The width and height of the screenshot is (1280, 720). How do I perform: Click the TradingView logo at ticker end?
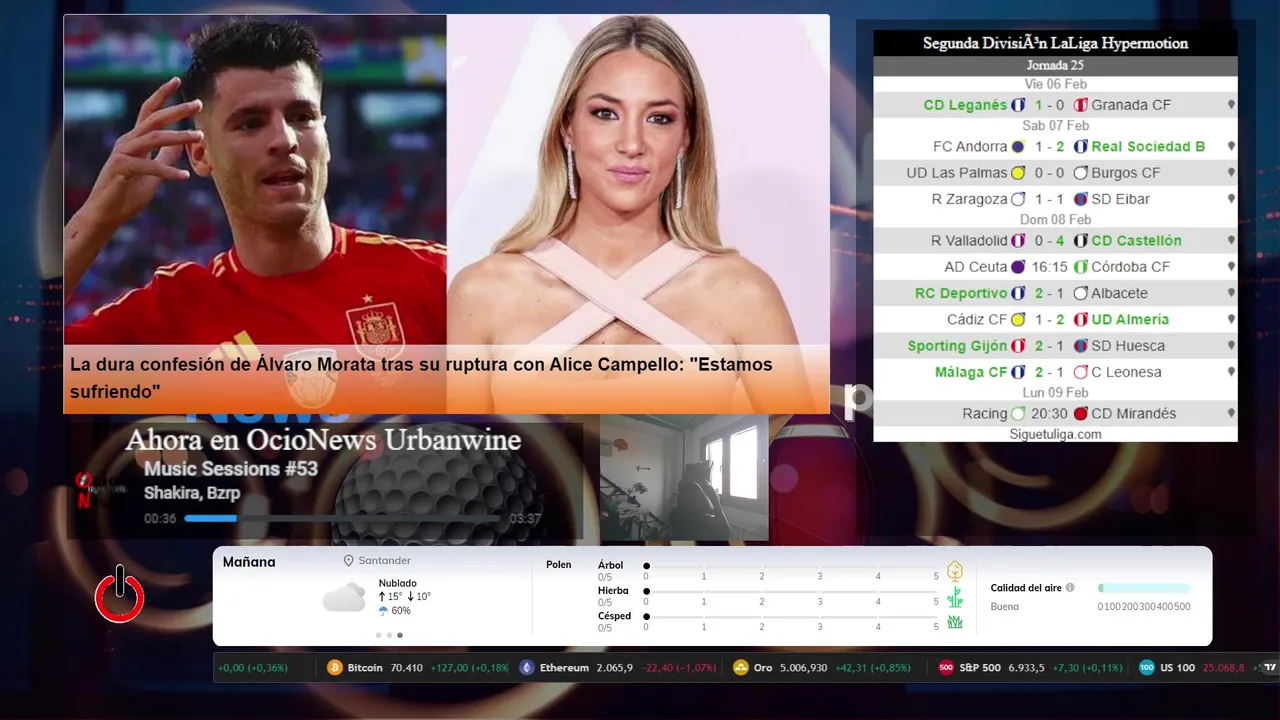[x=1270, y=668]
